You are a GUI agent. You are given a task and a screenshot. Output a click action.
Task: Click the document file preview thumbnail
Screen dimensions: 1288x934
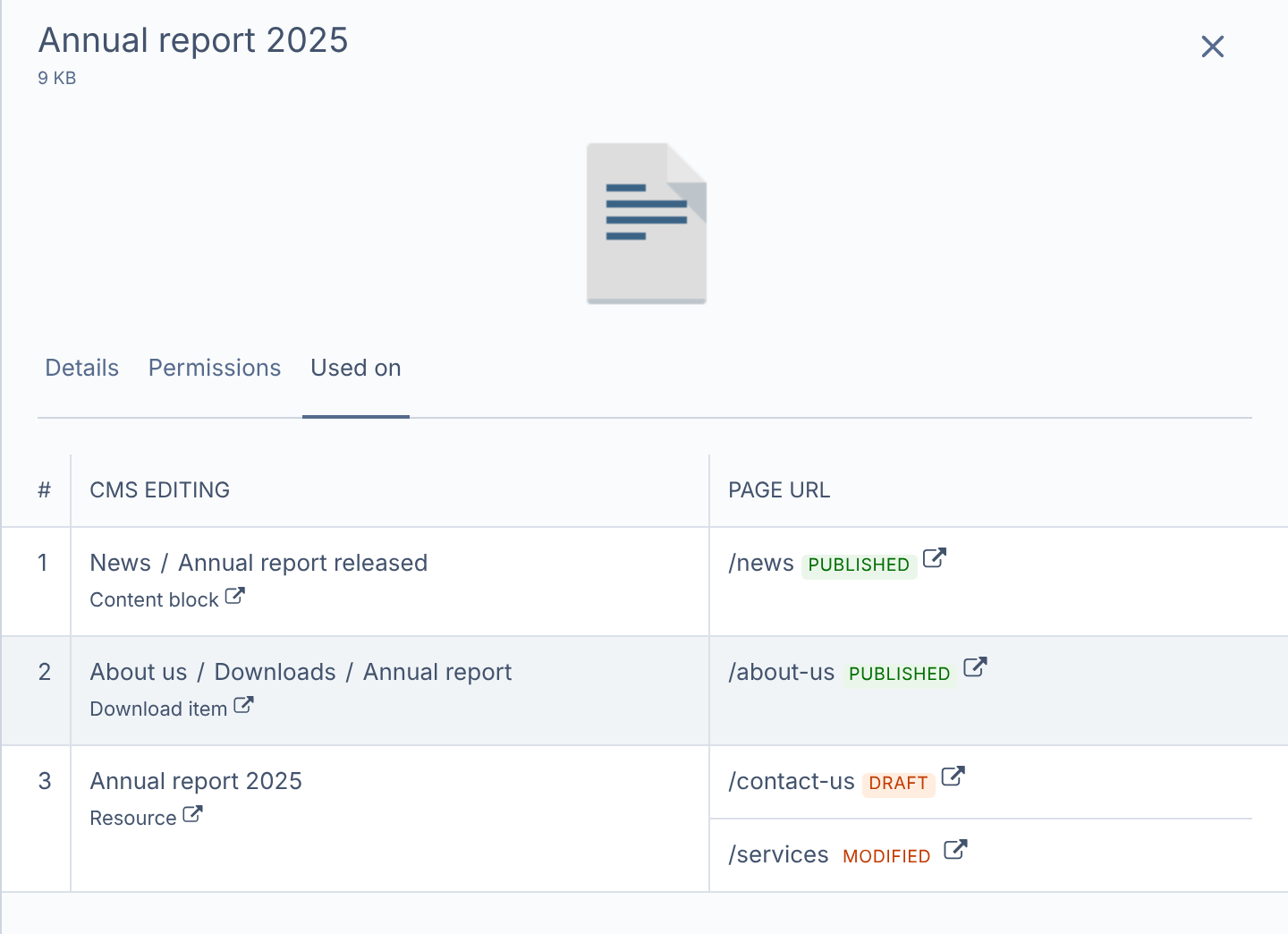pos(647,224)
